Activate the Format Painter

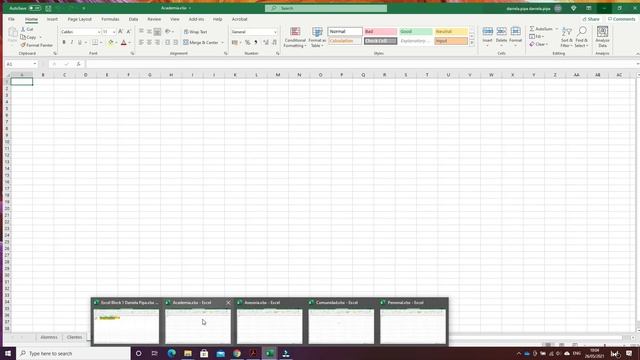[x=37, y=45]
